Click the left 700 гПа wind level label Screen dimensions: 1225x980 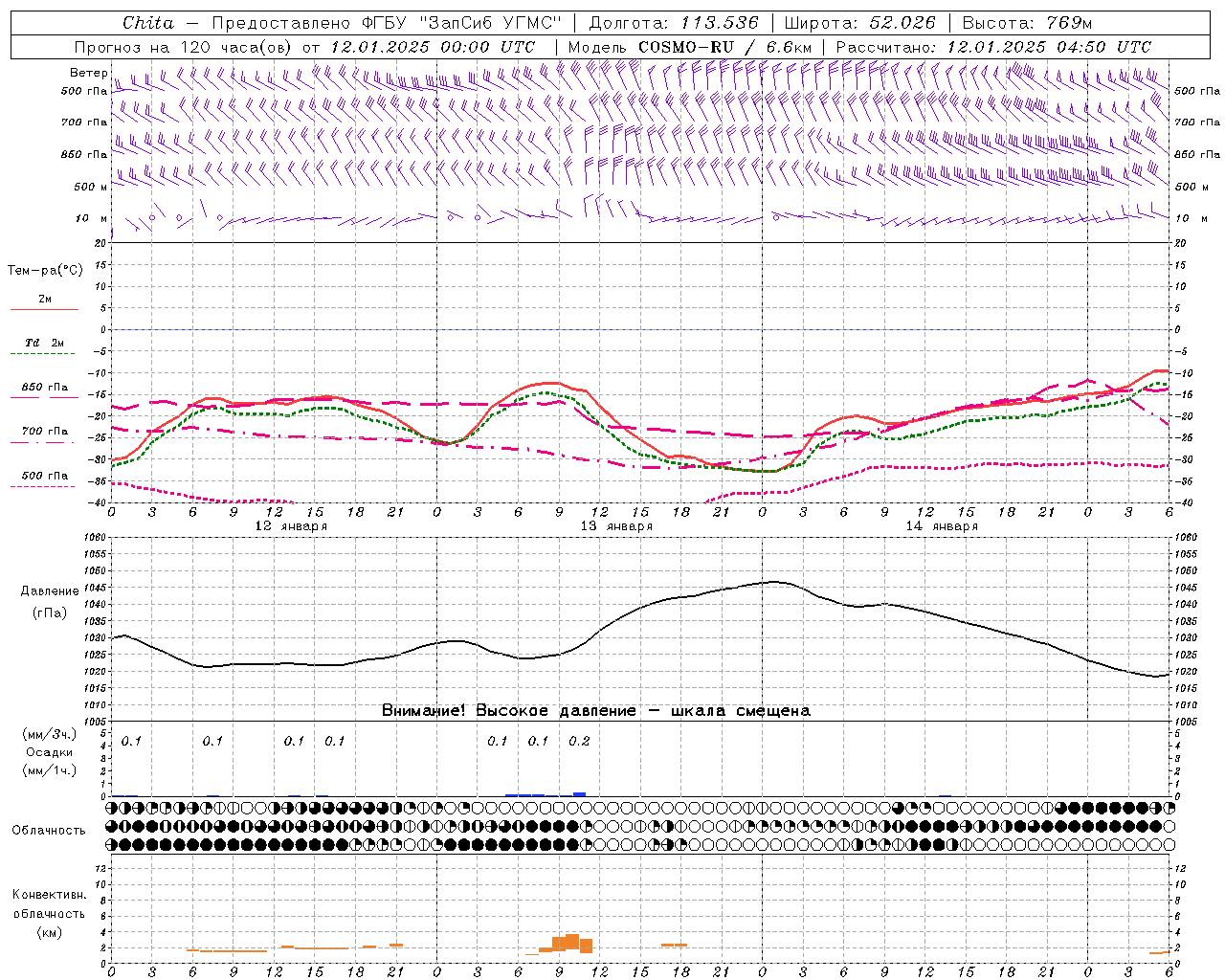click(x=84, y=122)
